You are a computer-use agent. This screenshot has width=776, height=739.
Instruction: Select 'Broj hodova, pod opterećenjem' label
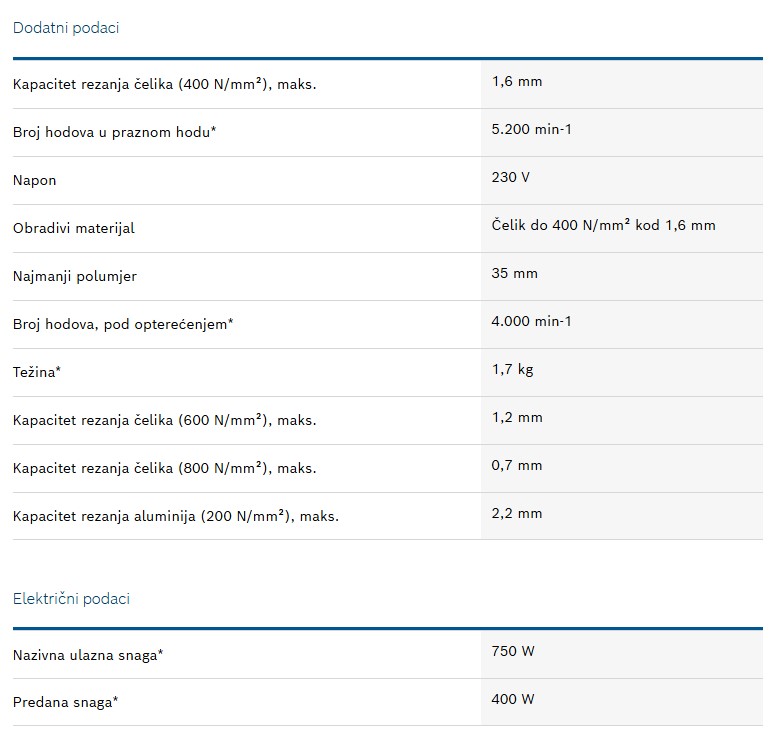[x=123, y=324]
